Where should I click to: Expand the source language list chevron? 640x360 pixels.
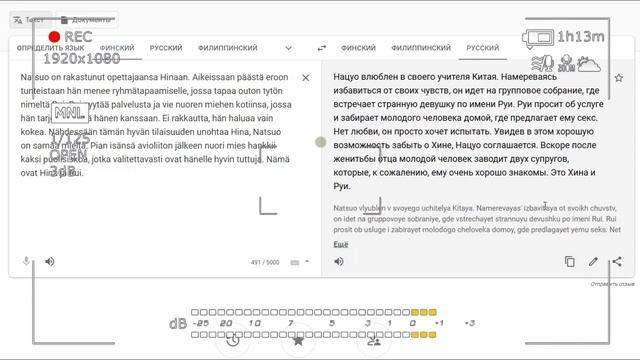tap(288, 48)
